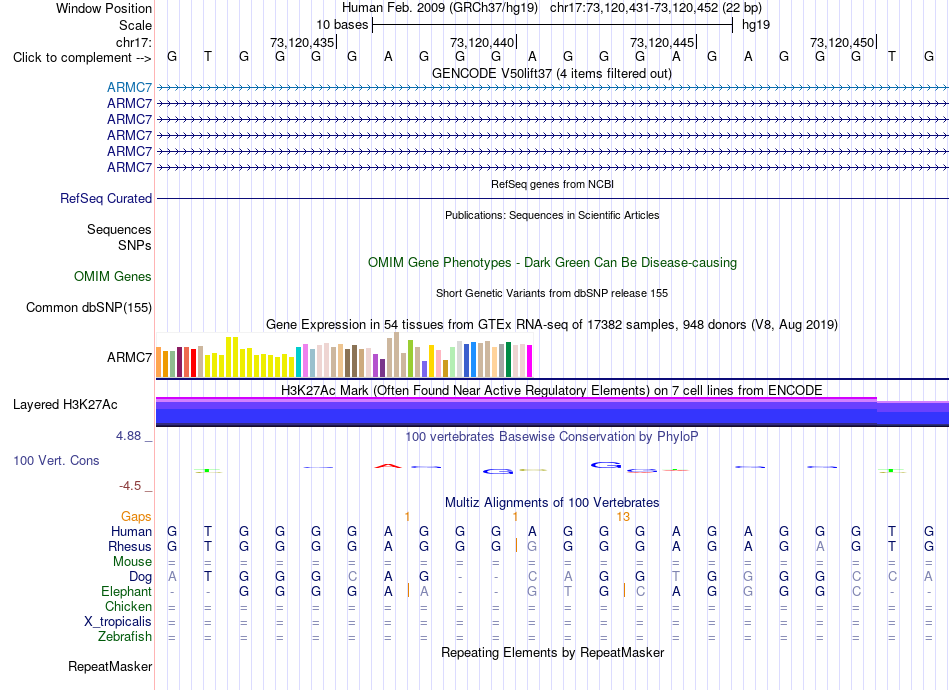Image resolution: width=950 pixels, height=690 pixels.
Task: Click the hg19 label beside the scale bar
Action: [756, 25]
